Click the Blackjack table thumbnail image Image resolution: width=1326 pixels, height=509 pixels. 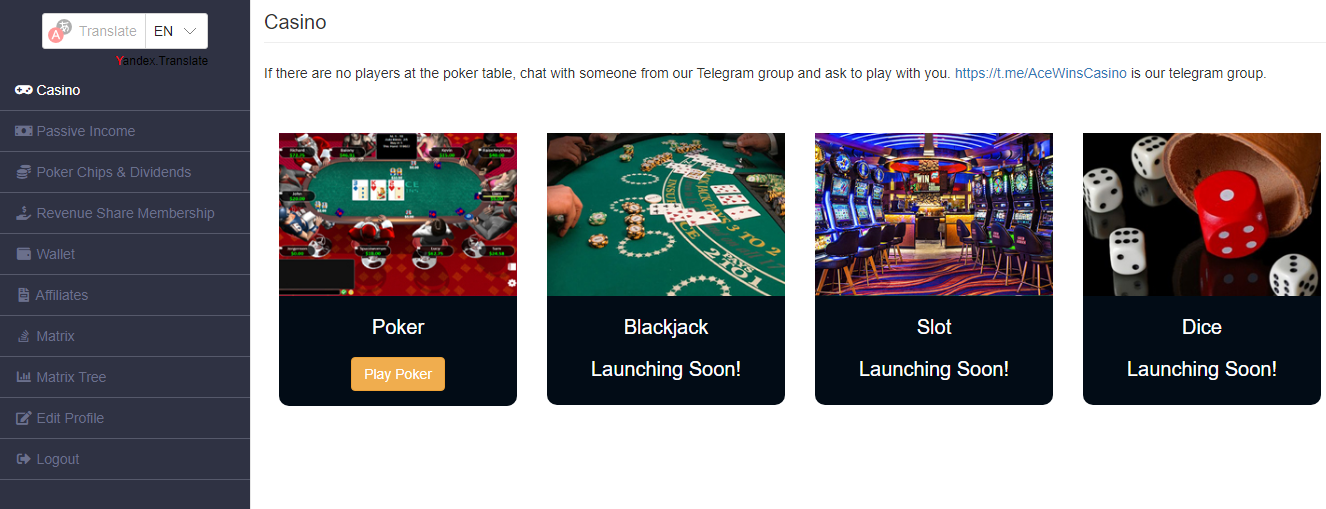click(666, 214)
